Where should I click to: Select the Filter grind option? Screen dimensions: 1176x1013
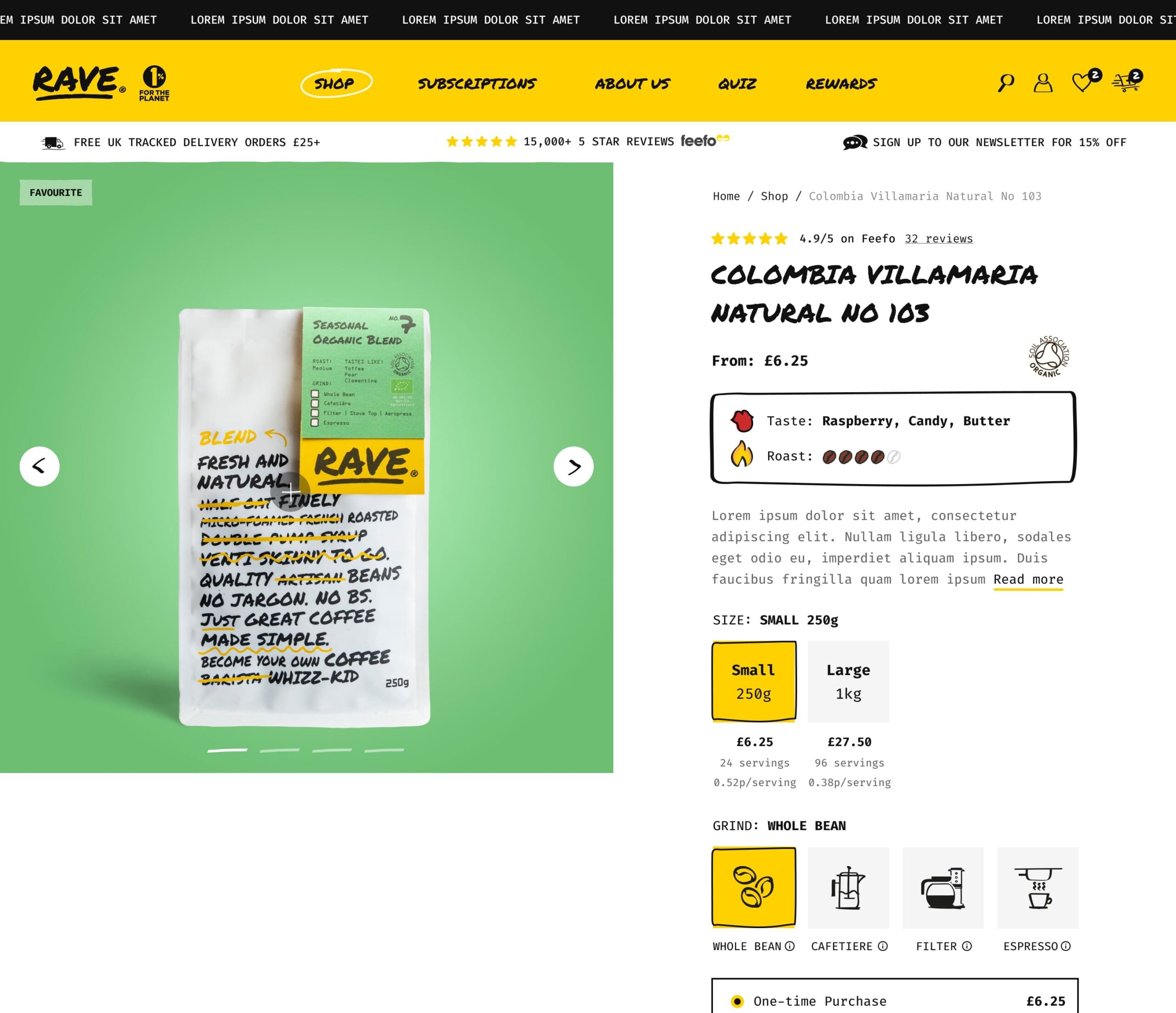click(x=943, y=888)
